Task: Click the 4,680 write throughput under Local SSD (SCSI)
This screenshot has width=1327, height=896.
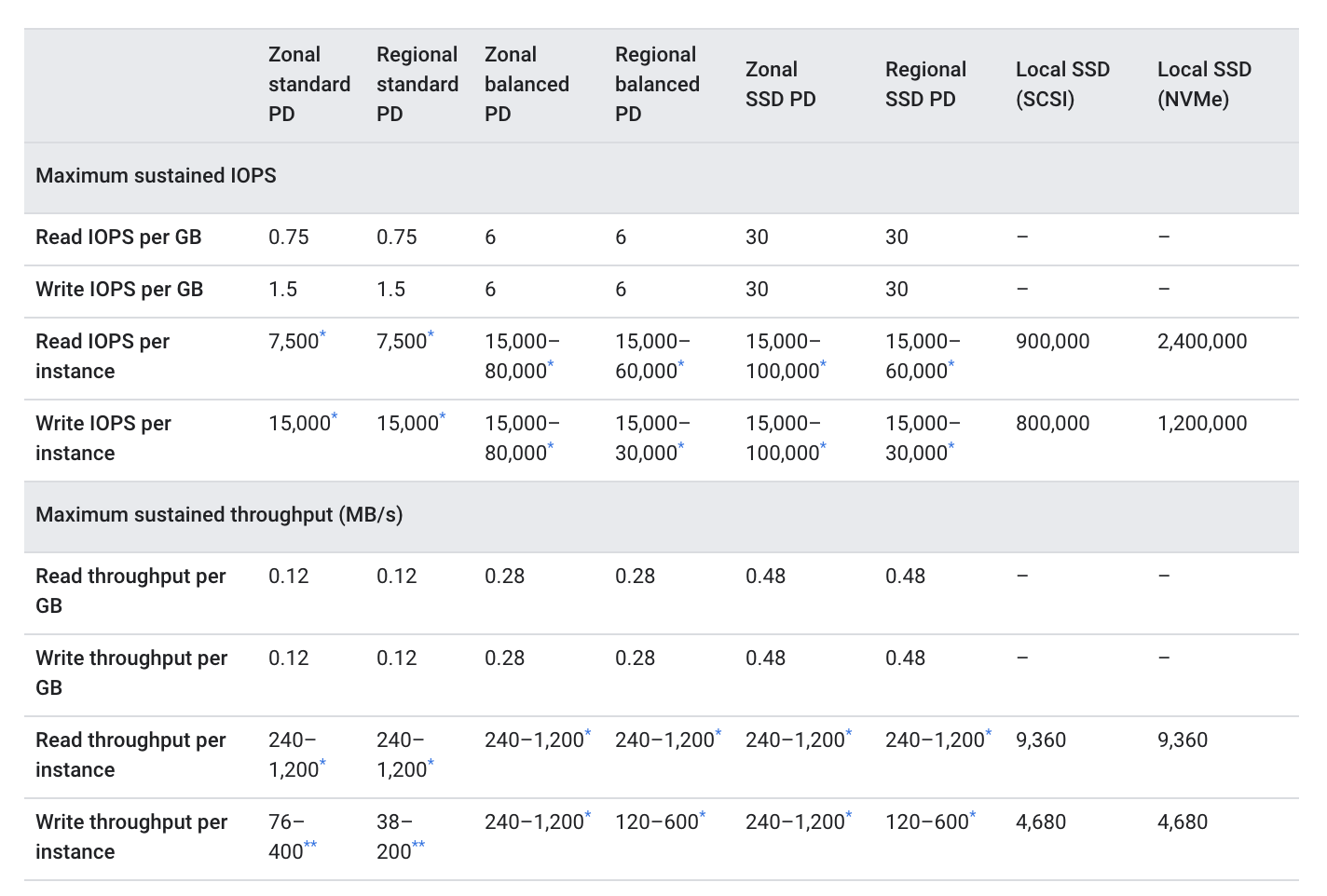Action: [x=1041, y=821]
